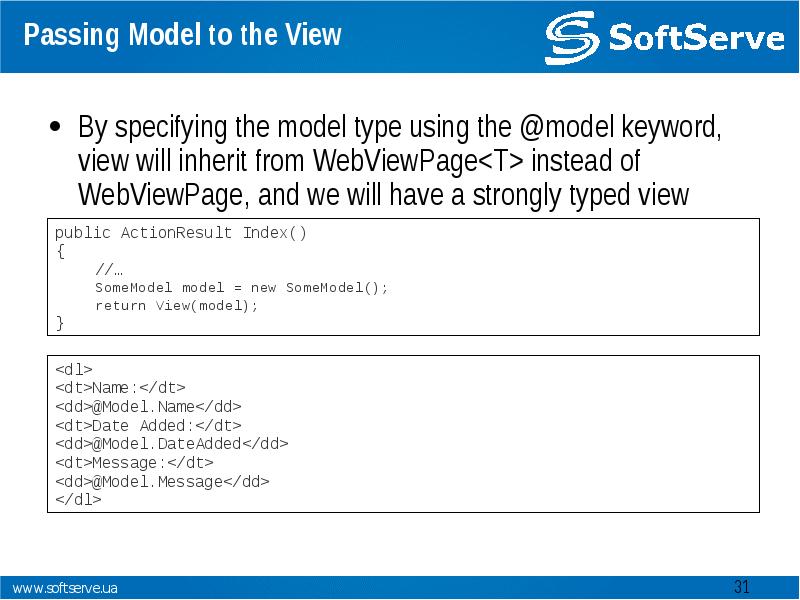Screen dimensions: 800x600
Task: Select the return View(model); statement
Action: tap(176, 306)
